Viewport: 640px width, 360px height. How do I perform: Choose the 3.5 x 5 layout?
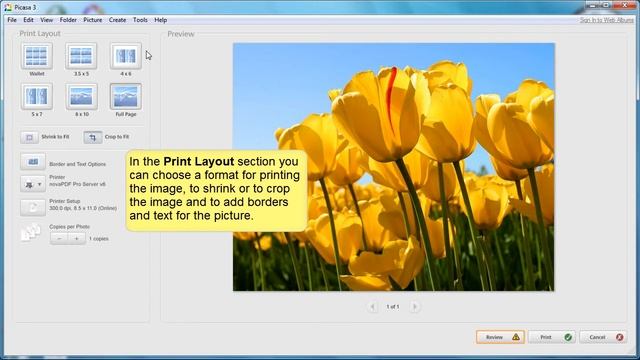(x=81, y=56)
